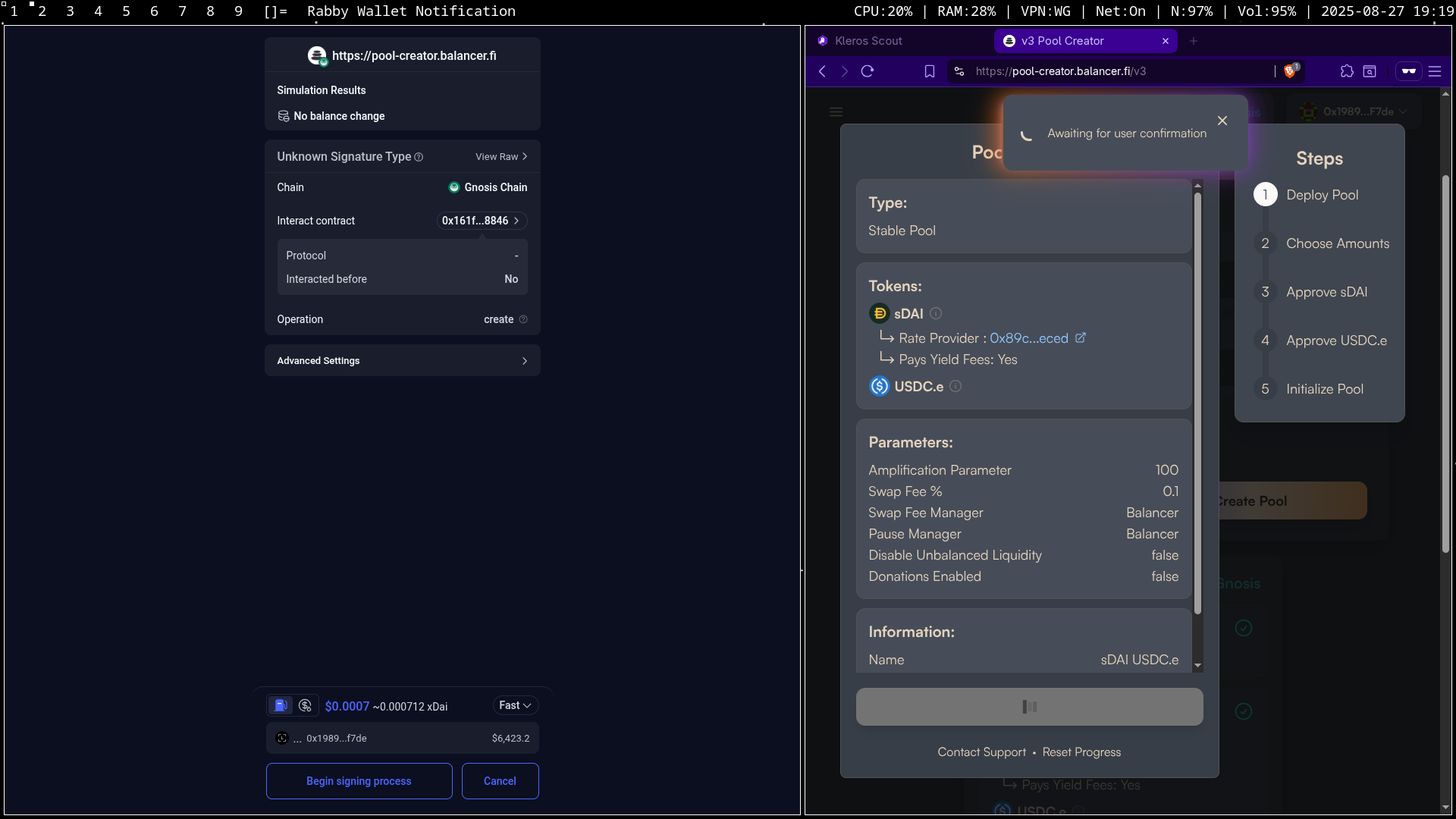The width and height of the screenshot is (1456, 819).
Task: Open View Raw signature data
Action: tap(501, 157)
